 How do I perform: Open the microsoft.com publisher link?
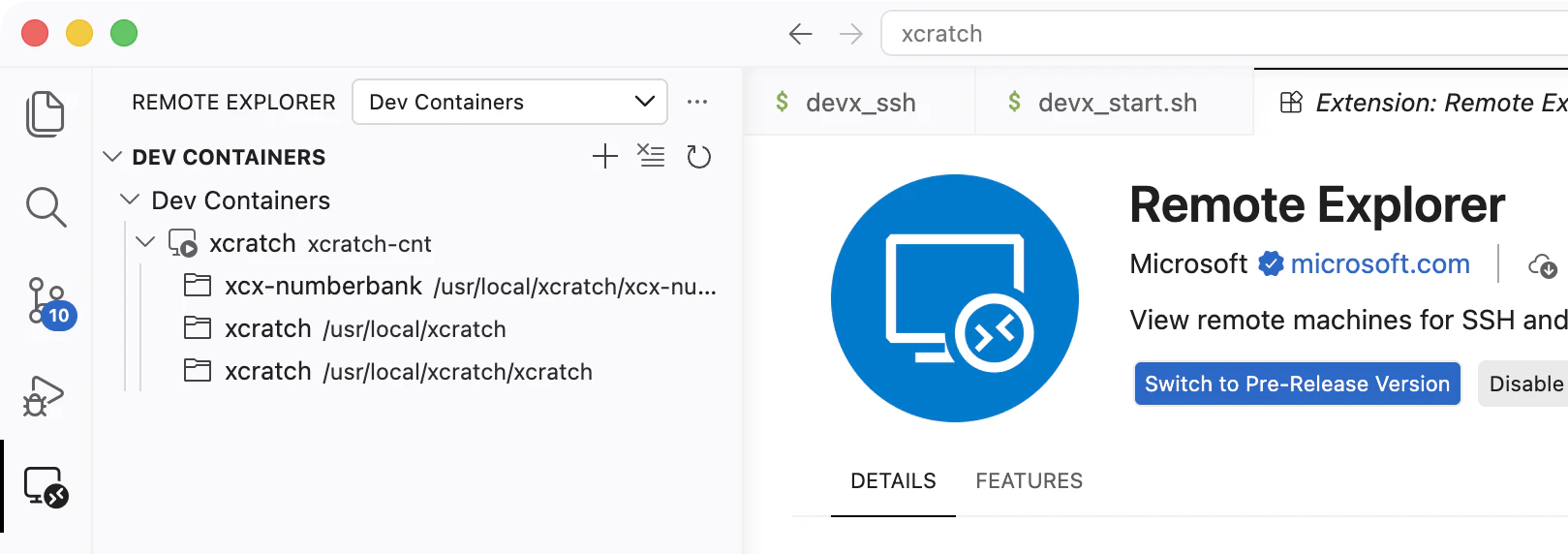(1380, 263)
